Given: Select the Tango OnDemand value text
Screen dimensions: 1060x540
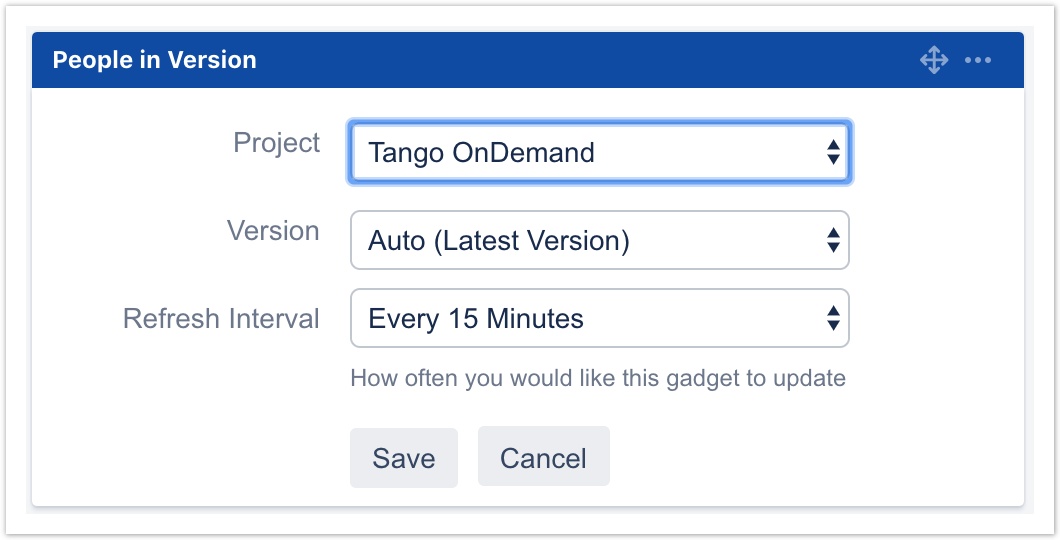Looking at the screenshot, I should coord(481,153).
